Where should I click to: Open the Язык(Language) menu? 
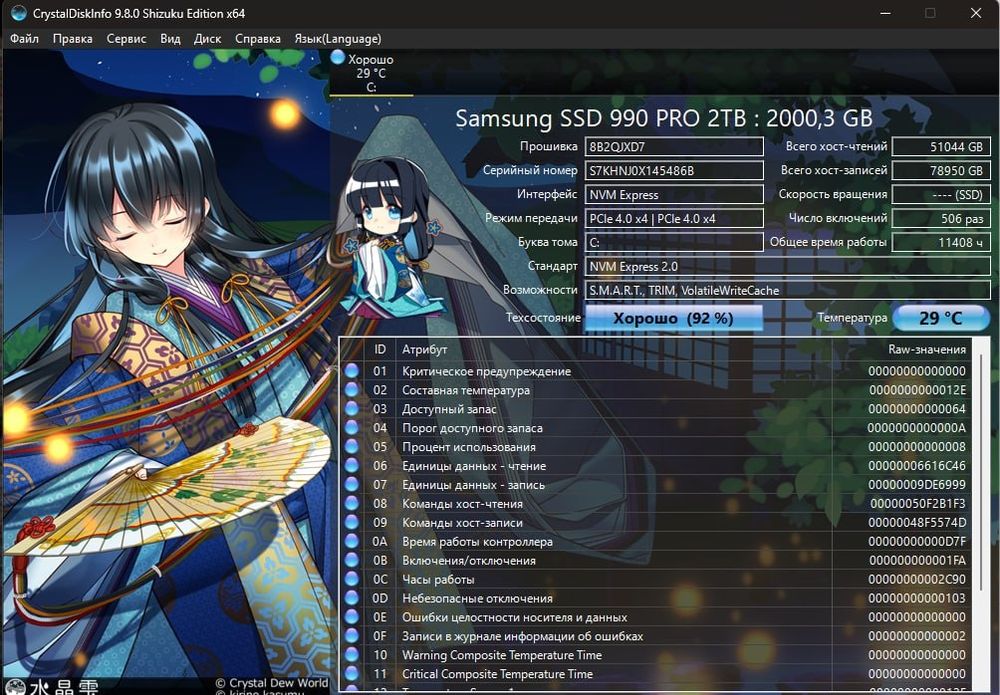pos(338,39)
